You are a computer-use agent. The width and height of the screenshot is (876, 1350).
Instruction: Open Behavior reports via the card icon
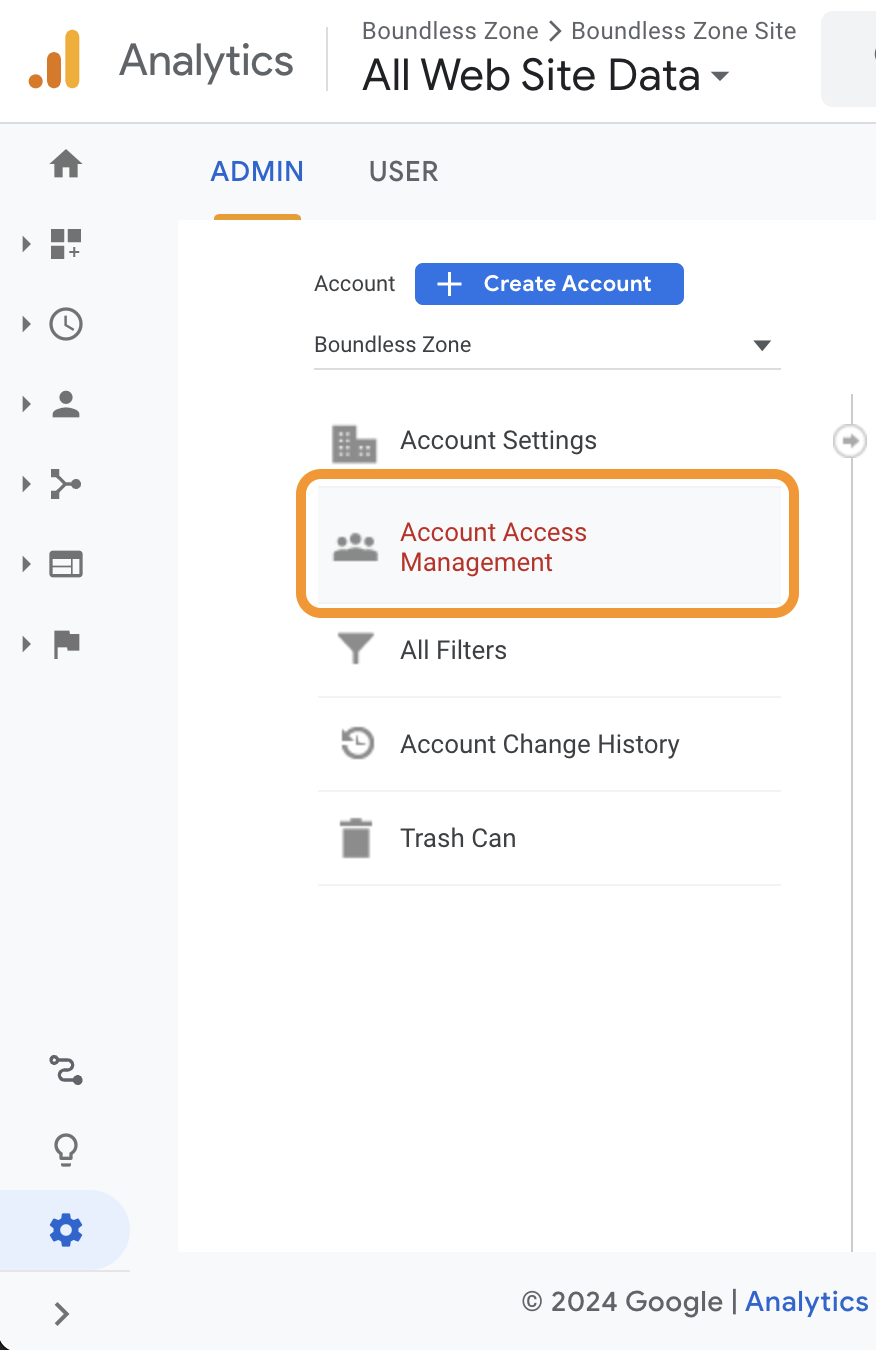[65, 564]
